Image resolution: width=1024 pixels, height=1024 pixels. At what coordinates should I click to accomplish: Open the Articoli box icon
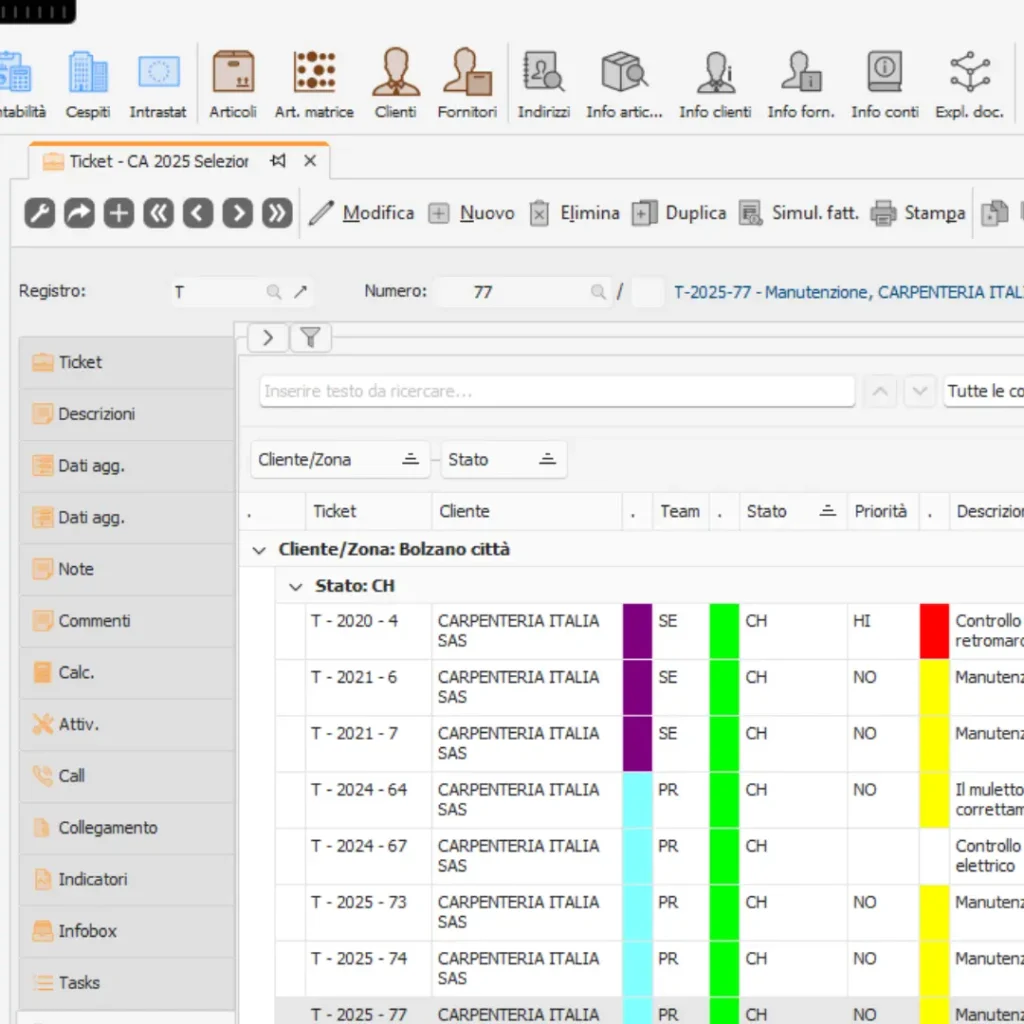tap(233, 84)
